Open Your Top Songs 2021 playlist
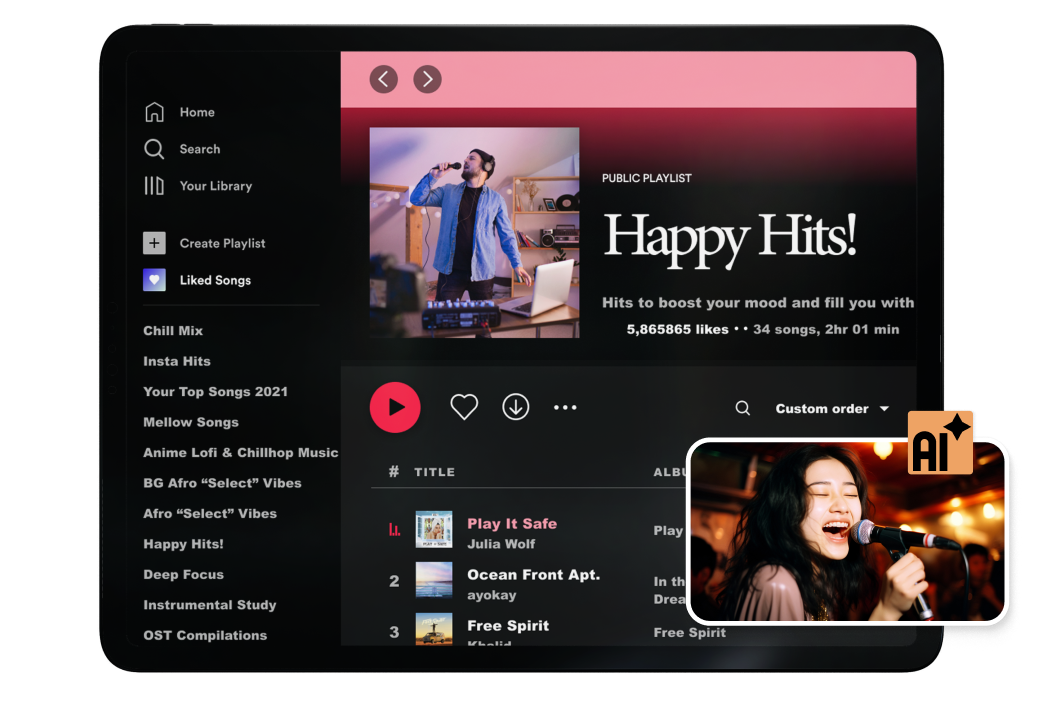Screen dimensions: 1044x701 tap(216, 392)
